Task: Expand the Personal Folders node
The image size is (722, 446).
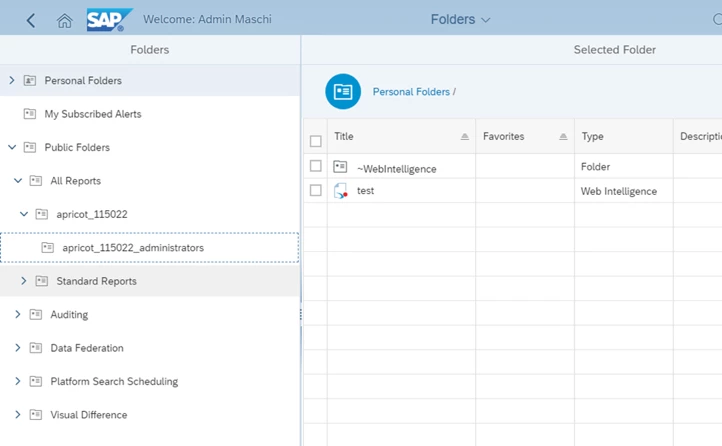Action: [x=12, y=81]
